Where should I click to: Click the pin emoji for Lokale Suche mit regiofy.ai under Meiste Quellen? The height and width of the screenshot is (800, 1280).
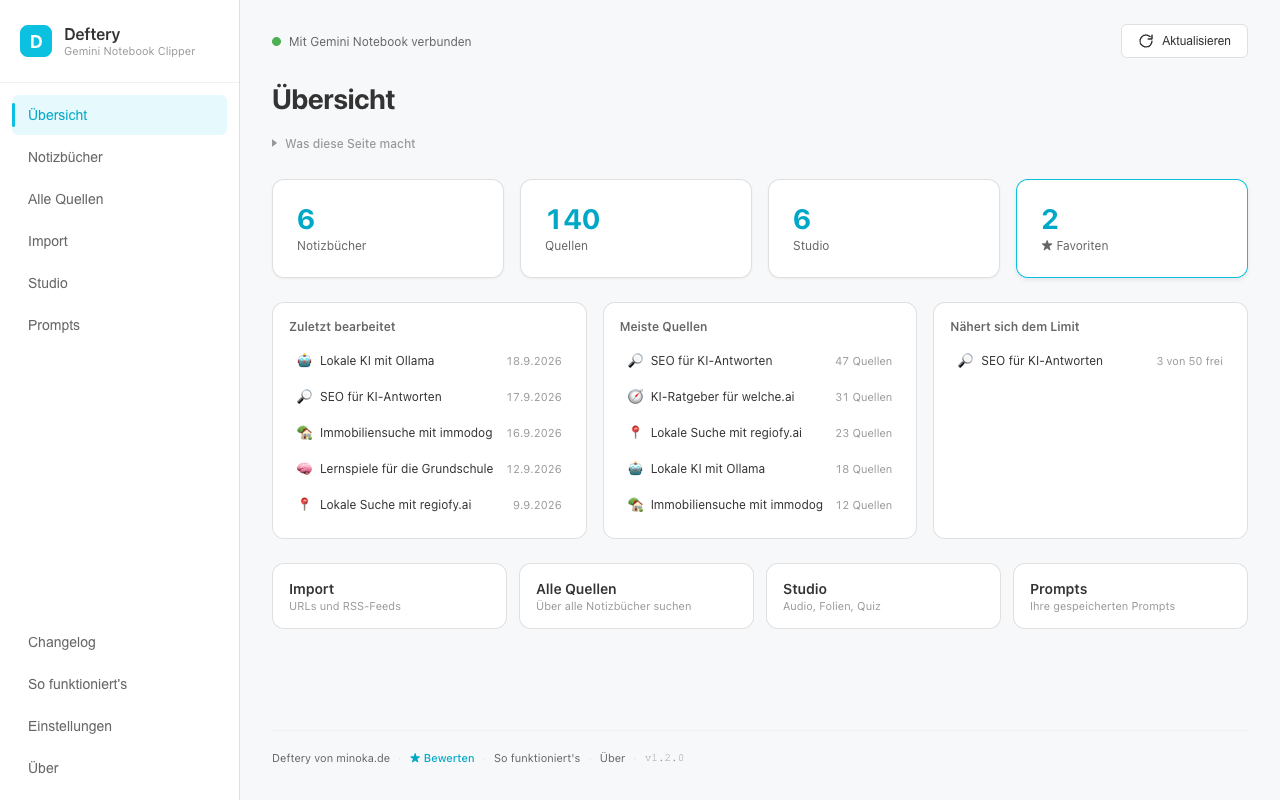coord(635,433)
